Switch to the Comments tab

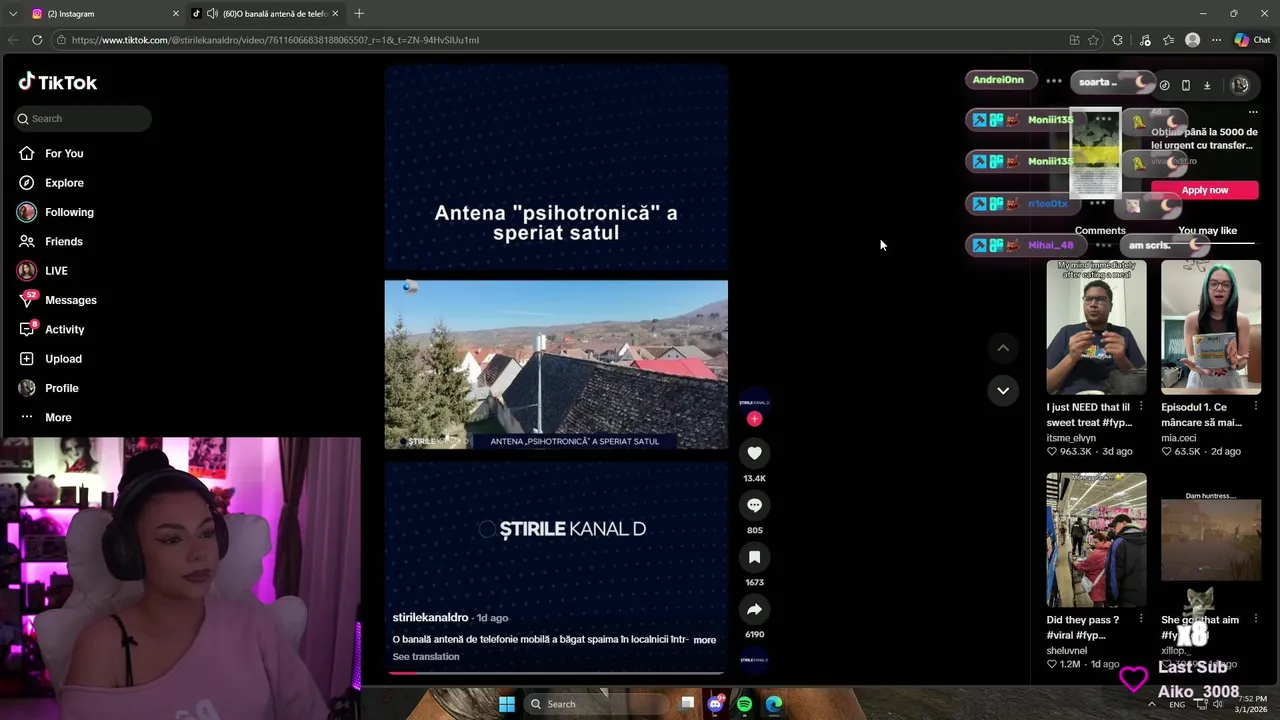(1100, 231)
